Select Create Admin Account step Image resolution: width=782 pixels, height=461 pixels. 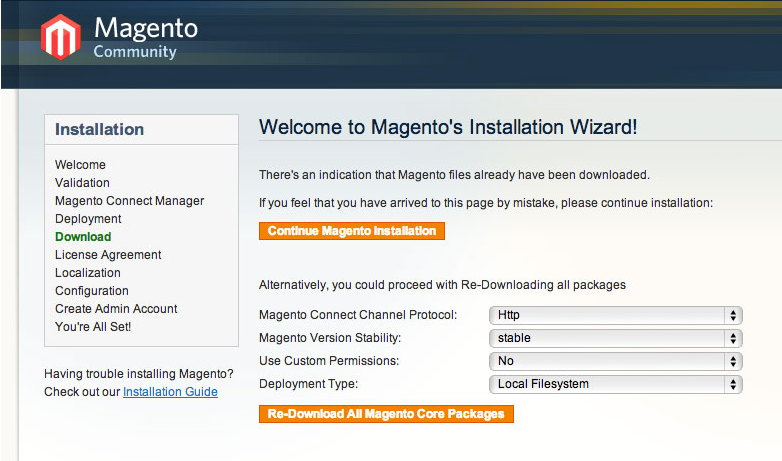(x=116, y=309)
